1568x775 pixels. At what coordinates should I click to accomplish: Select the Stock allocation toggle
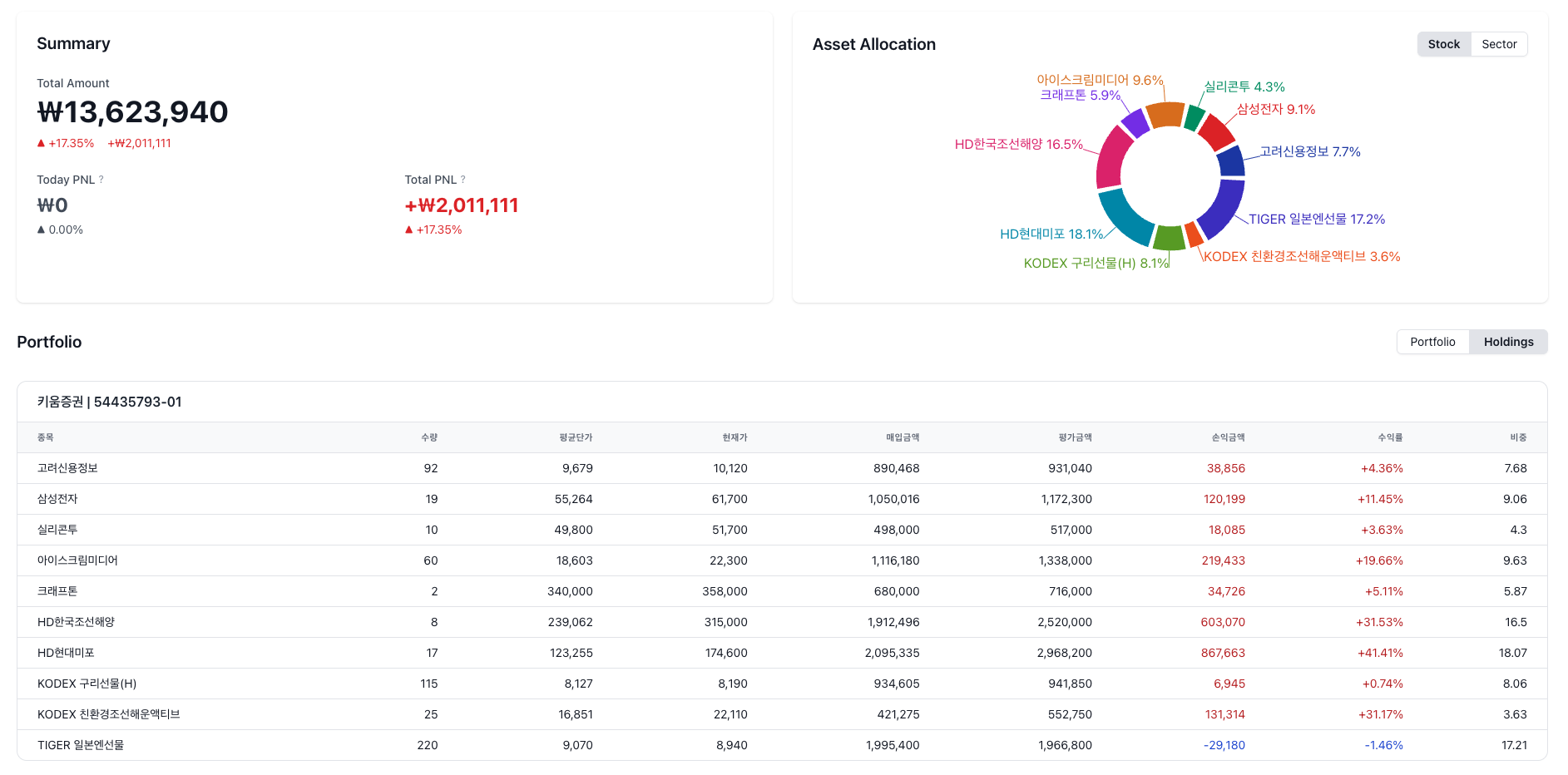click(x=1444, y=44)
